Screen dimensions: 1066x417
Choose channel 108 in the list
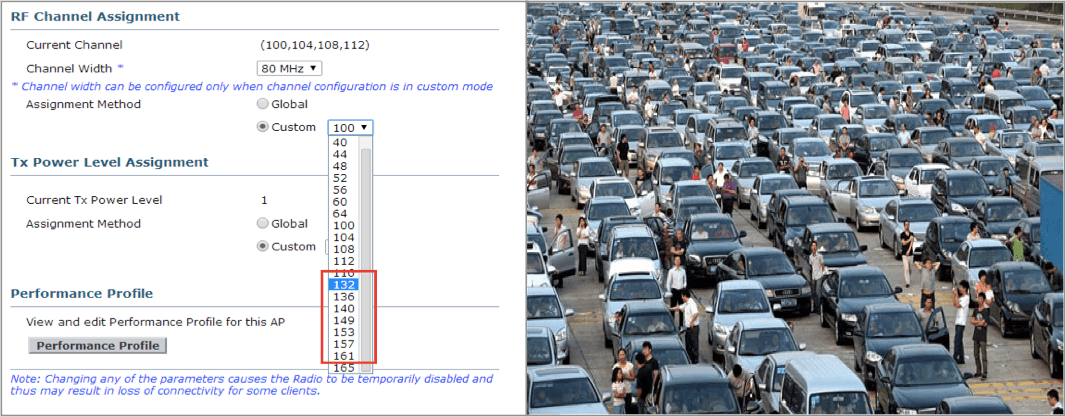point(344,250)
